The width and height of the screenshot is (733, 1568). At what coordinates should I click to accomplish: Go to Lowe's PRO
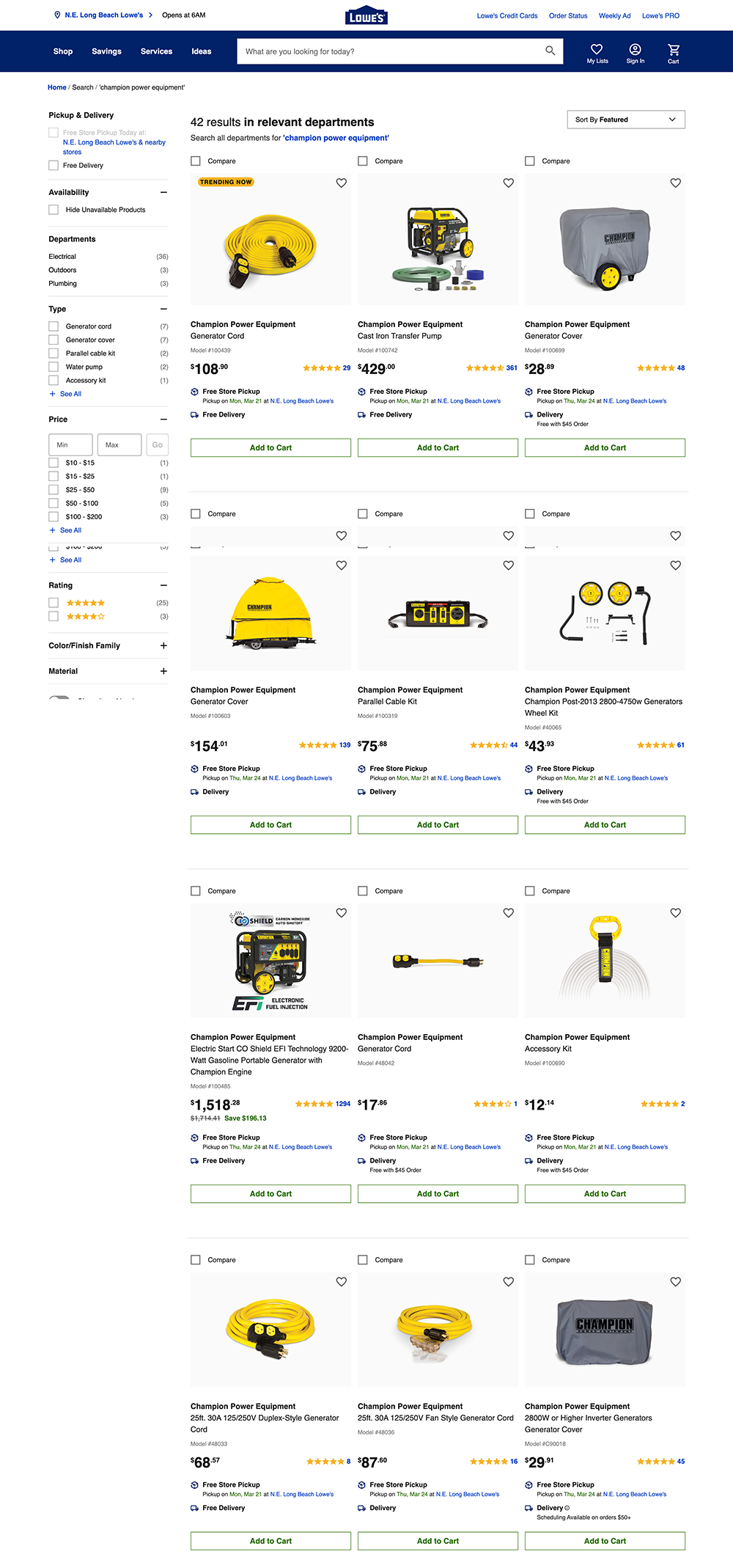(660, 15)
